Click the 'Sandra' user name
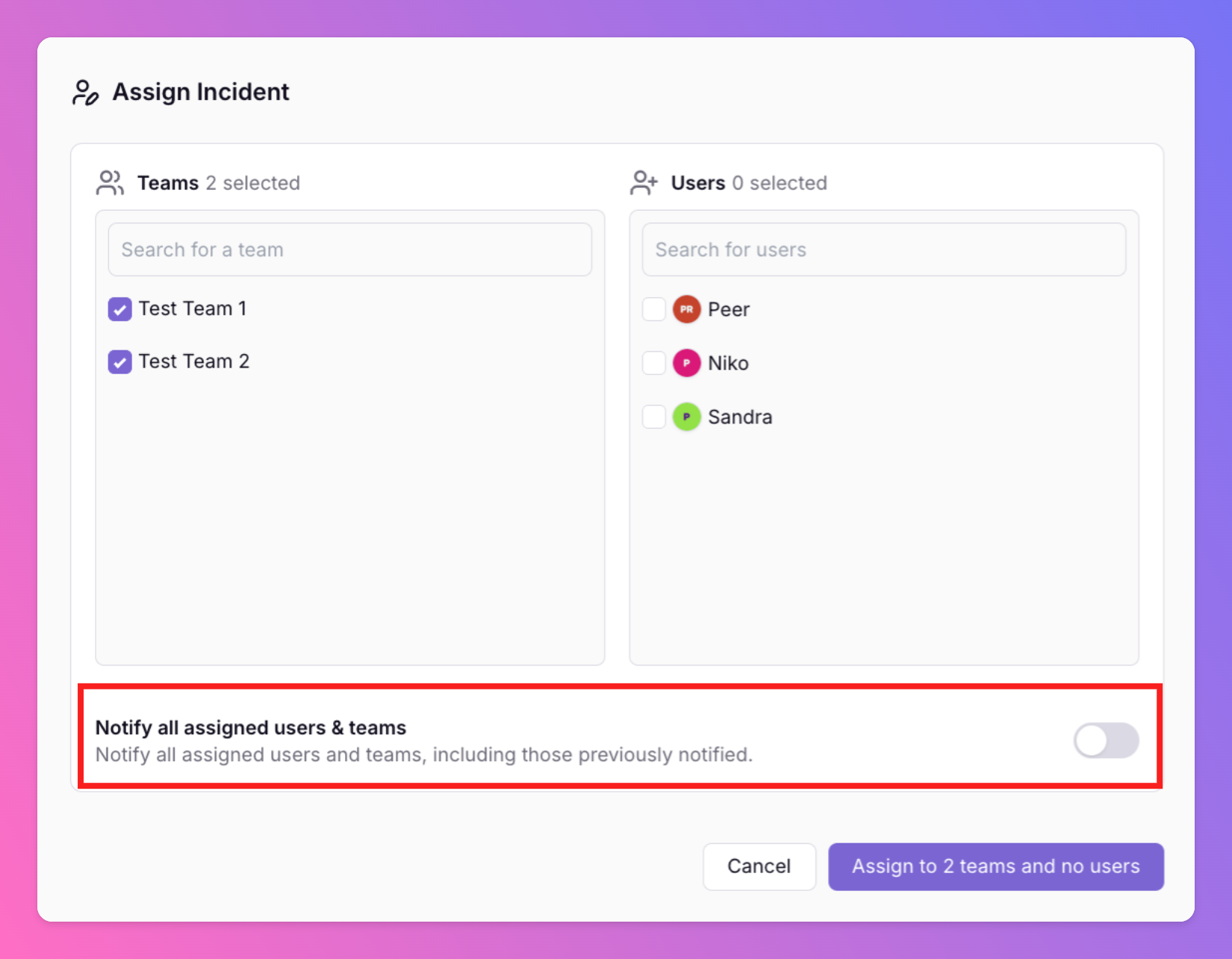The image size is (1232, 959). coord(740,417)
